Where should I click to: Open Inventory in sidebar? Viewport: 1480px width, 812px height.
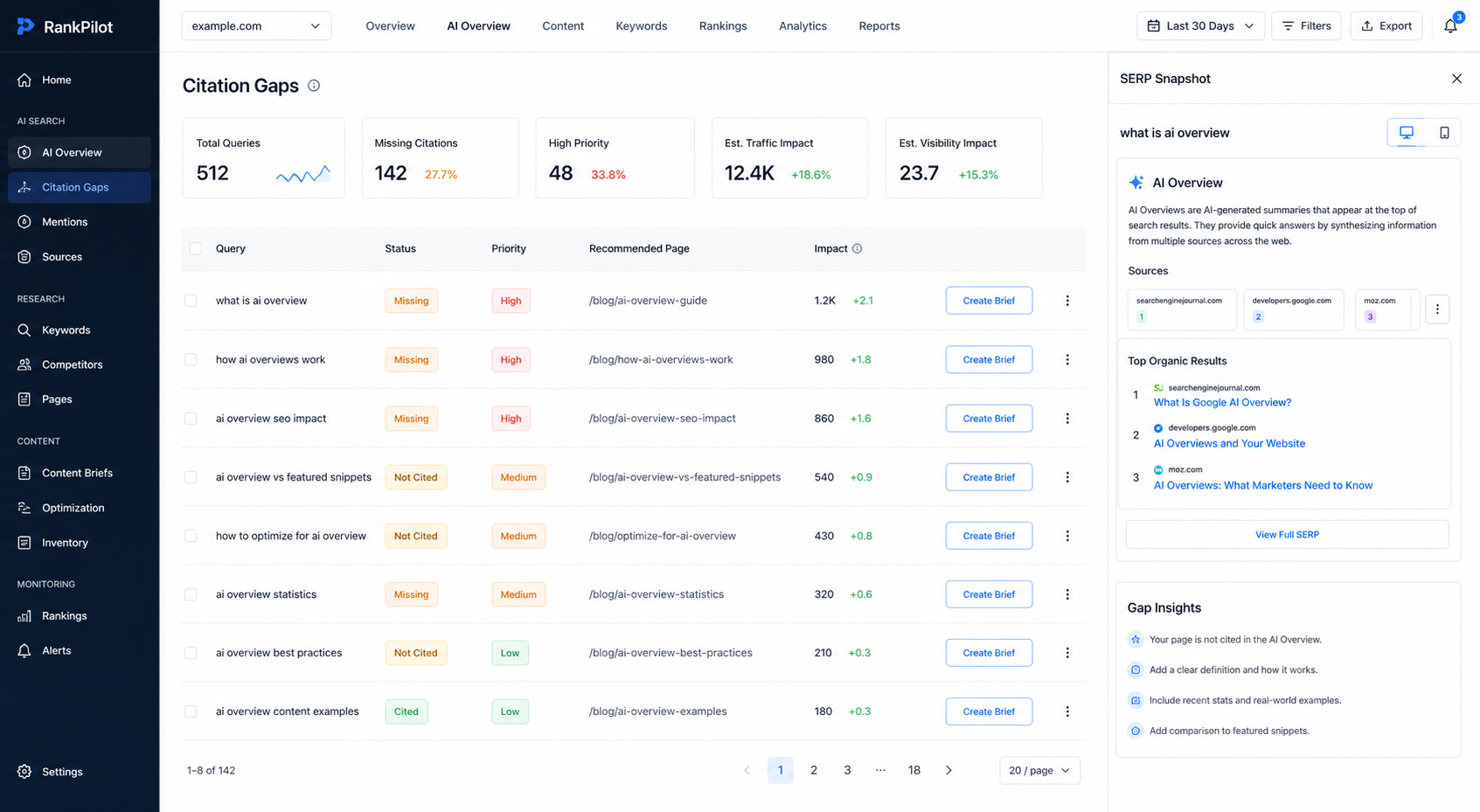pos(80,543)
